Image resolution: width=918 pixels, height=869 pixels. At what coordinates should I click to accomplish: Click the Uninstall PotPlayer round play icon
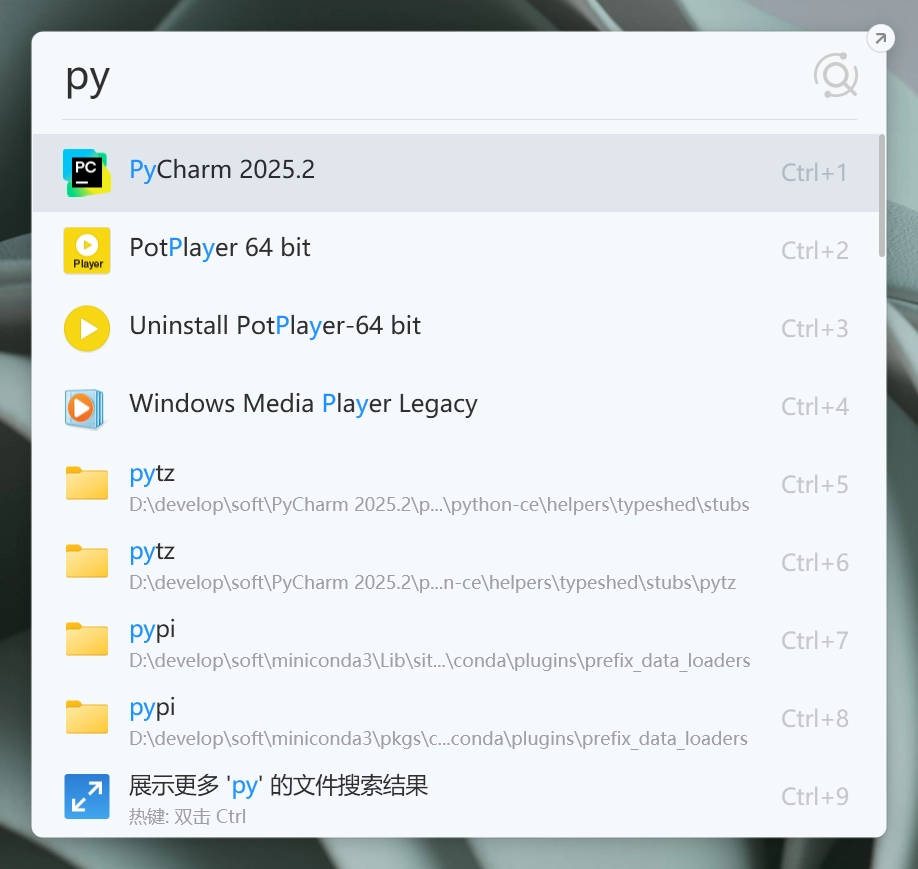coord(87,329)
